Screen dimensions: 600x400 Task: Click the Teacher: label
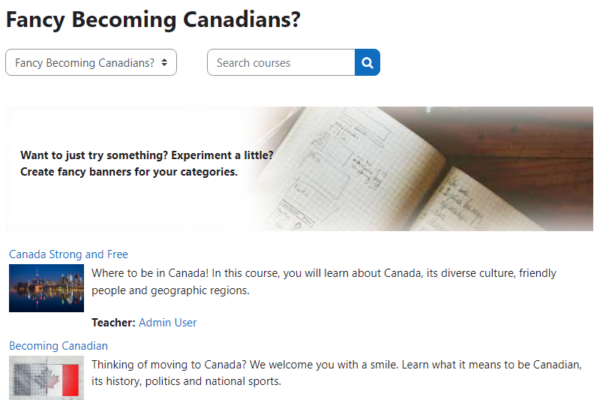tap(112, 322)
